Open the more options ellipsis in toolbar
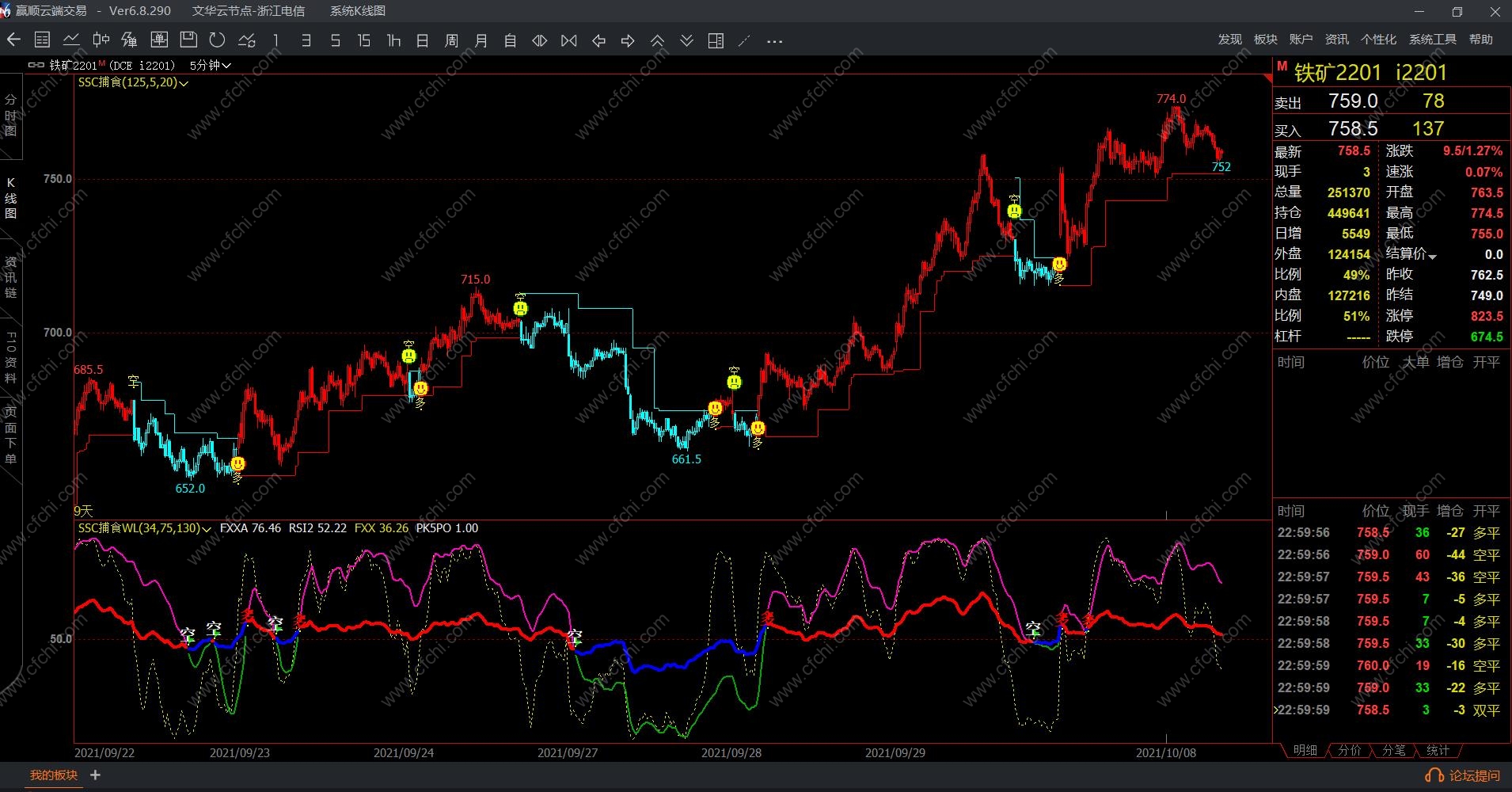 [774, 40]
